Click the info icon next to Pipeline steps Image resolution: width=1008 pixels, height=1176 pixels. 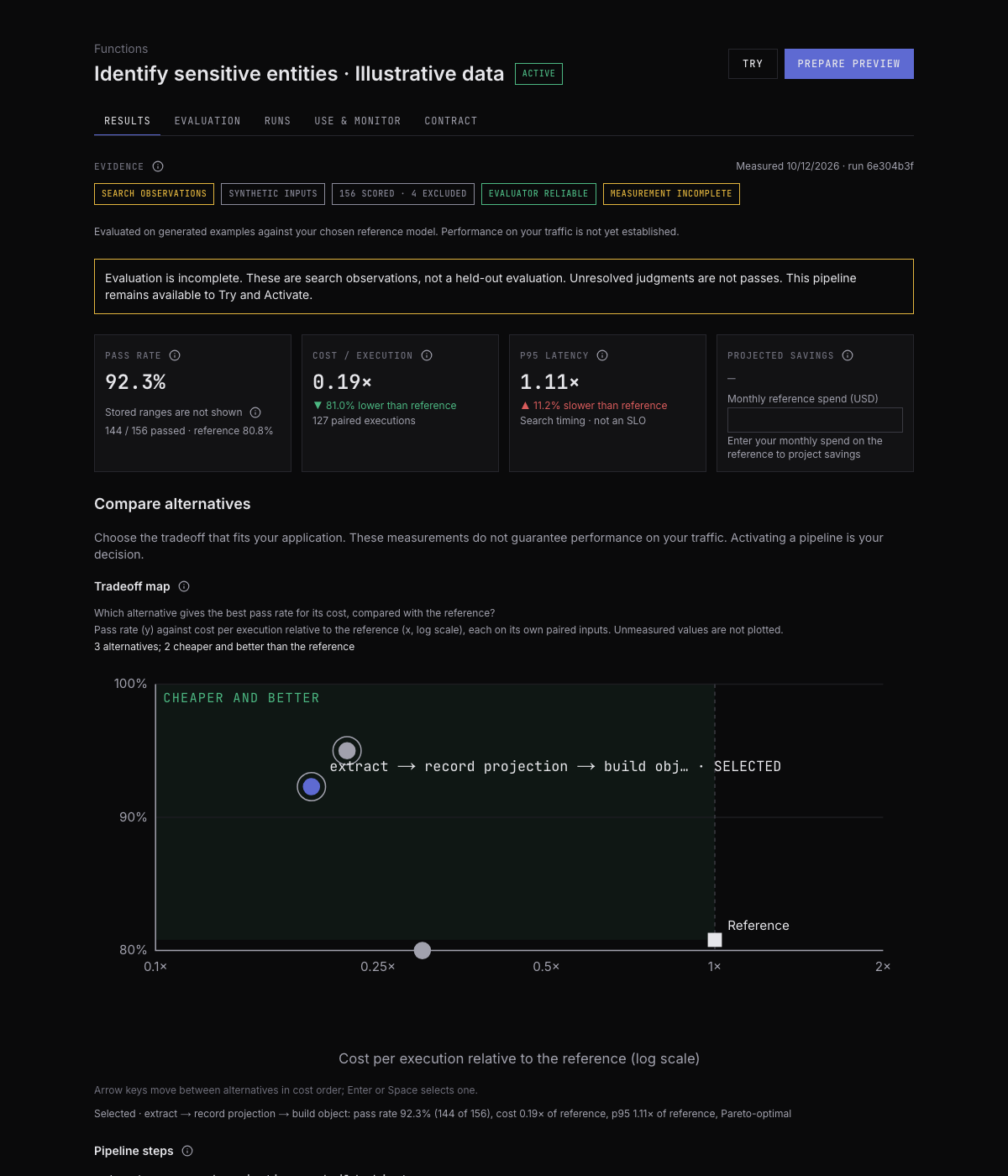[187, 1151]
